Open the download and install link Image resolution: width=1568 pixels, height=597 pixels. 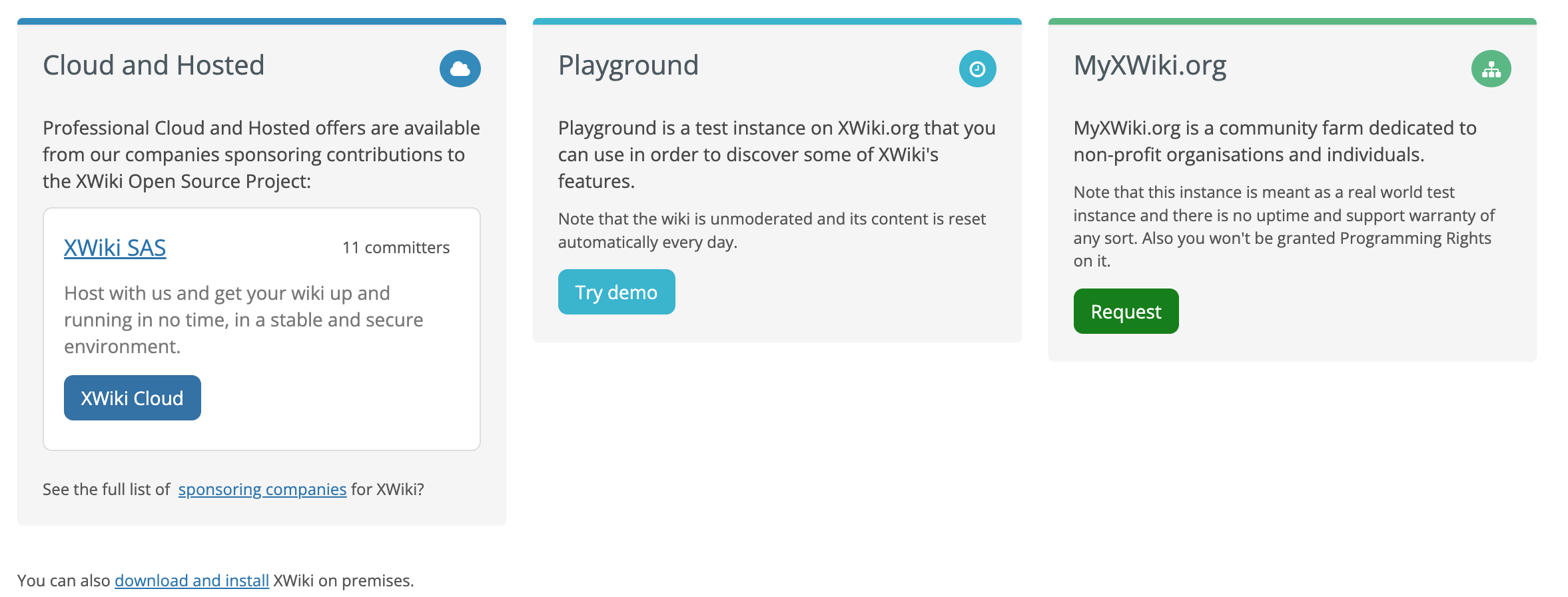(x=192, y=580)
